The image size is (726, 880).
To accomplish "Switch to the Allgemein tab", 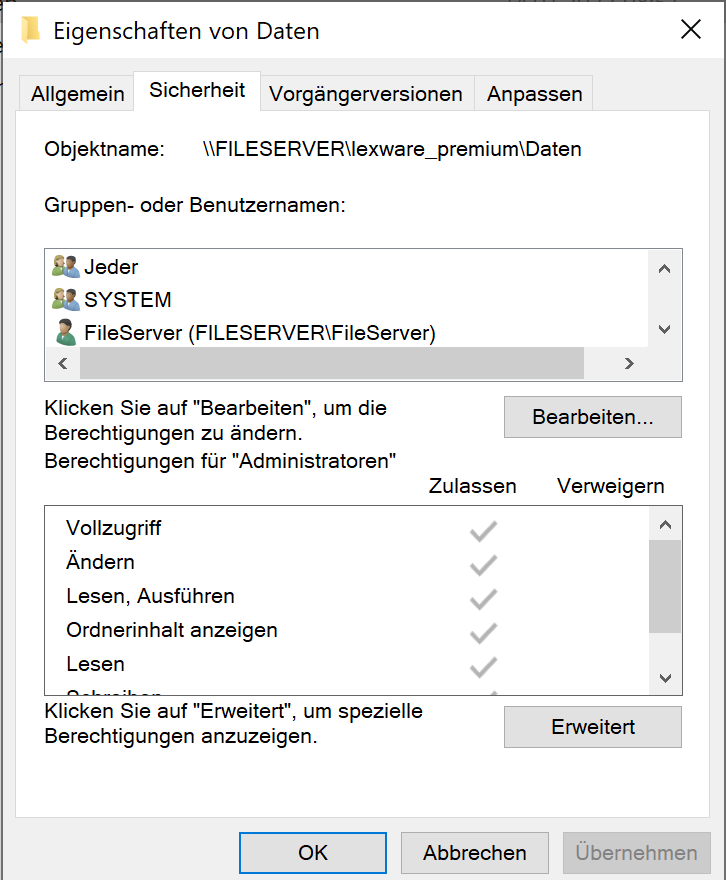I will [x=78, y=94].
